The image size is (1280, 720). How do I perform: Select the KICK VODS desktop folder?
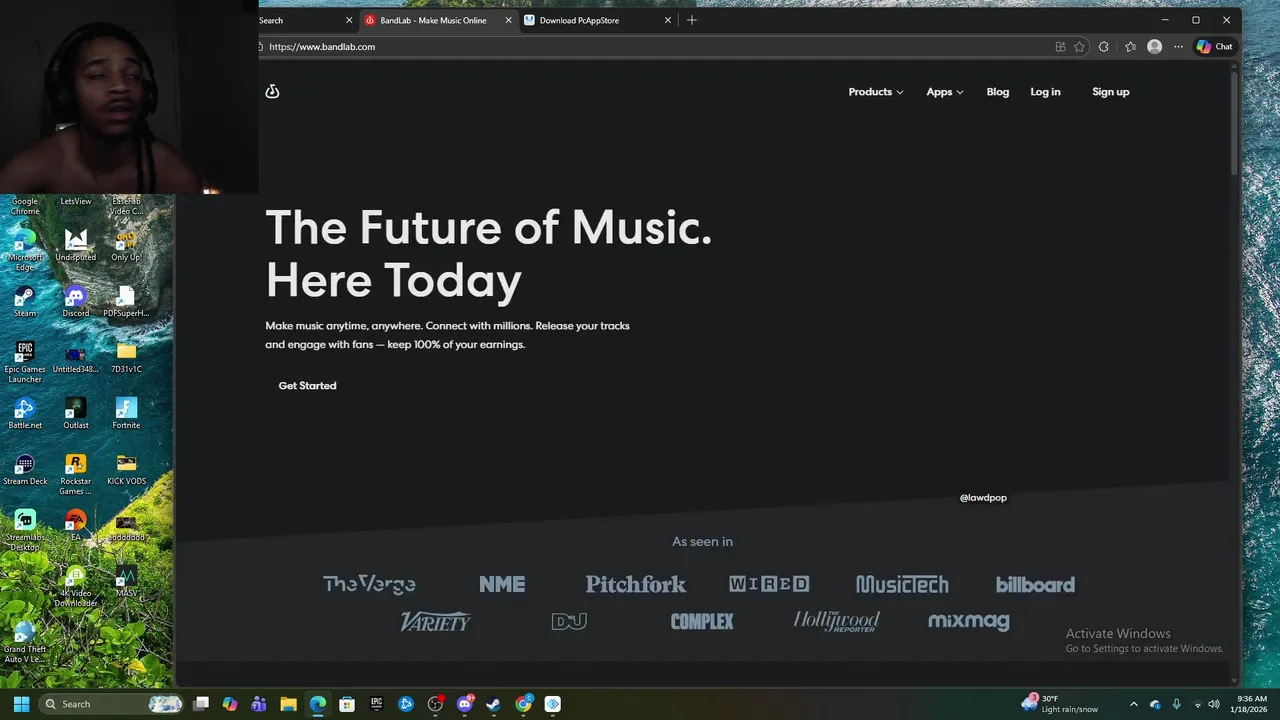(126, 469)
